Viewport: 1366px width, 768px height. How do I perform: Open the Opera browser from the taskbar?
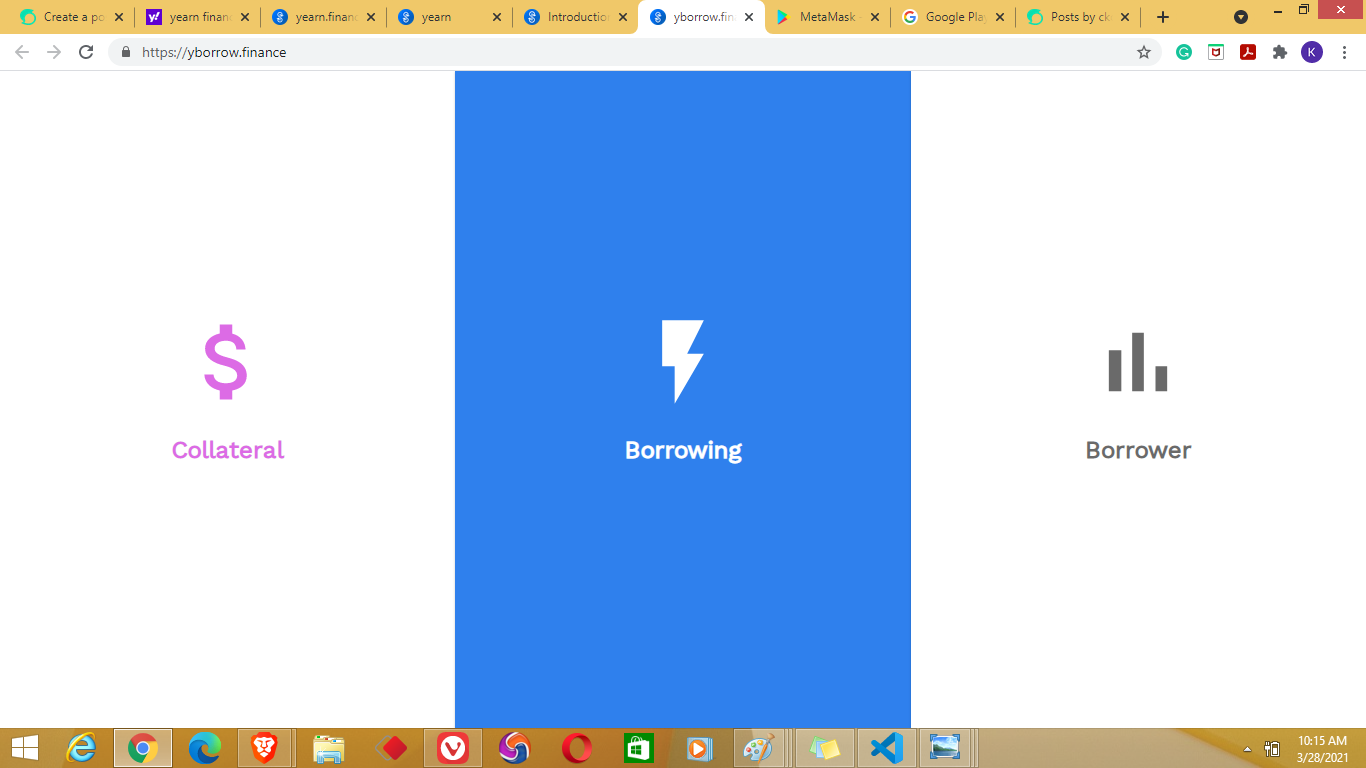pyautogui.click(x=577, y=748)
